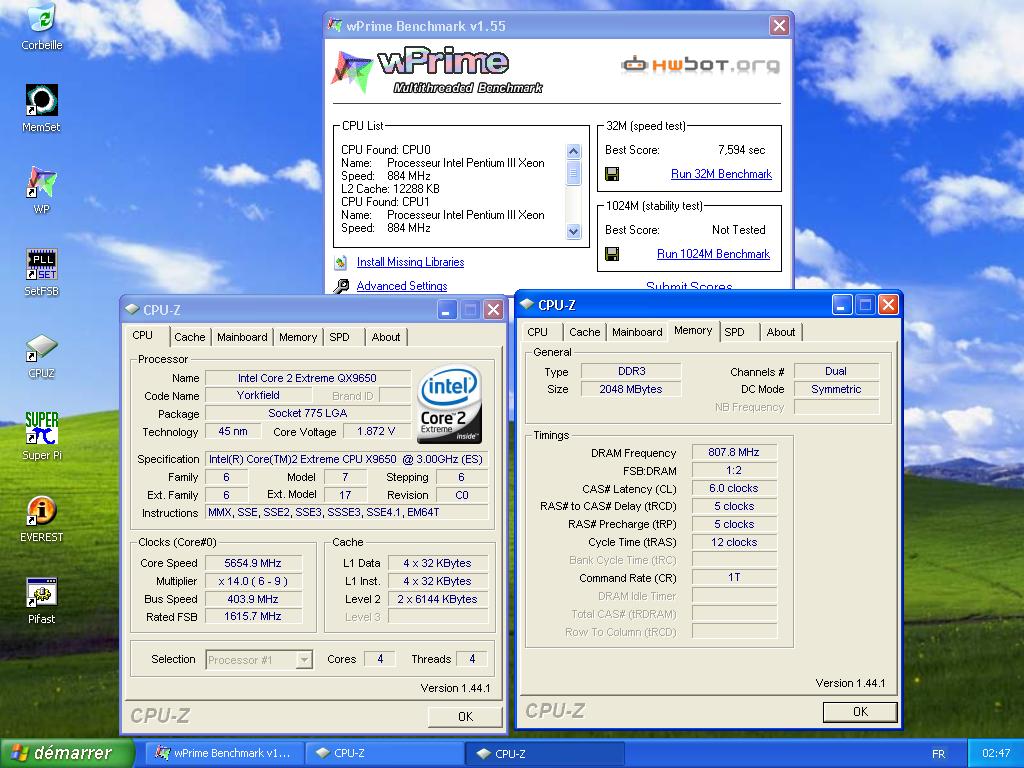Viewport: 1024px width, 768px height.
Task: Switch to Mainboard tab in left CPU-Z
Action: pos(242,337)
